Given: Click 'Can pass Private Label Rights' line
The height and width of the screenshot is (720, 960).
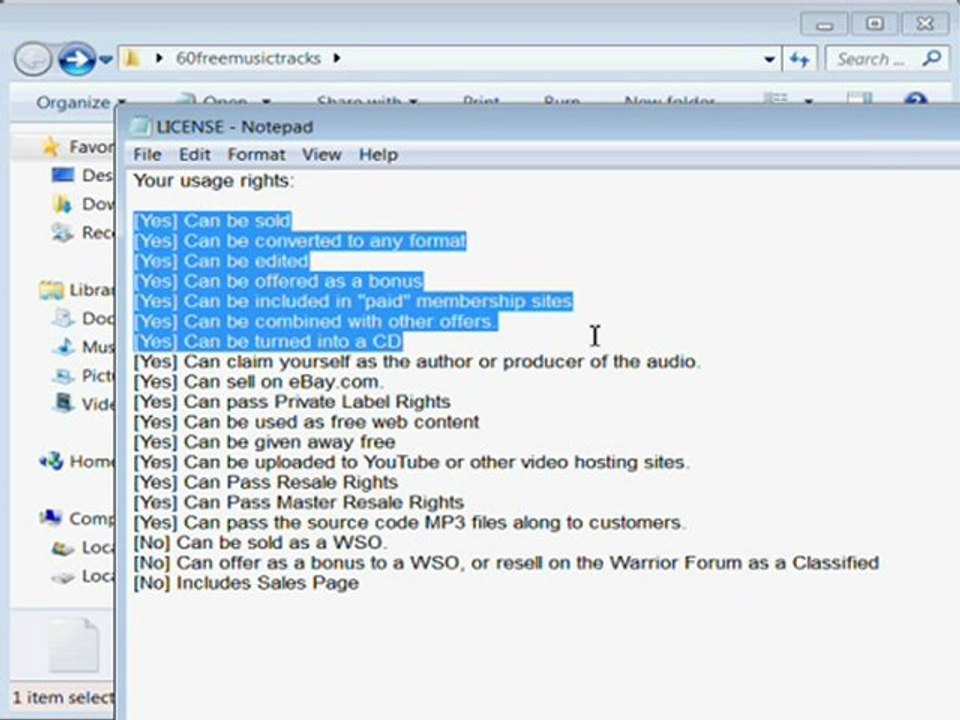Looking at the screenshot, I should pos(292,402).
